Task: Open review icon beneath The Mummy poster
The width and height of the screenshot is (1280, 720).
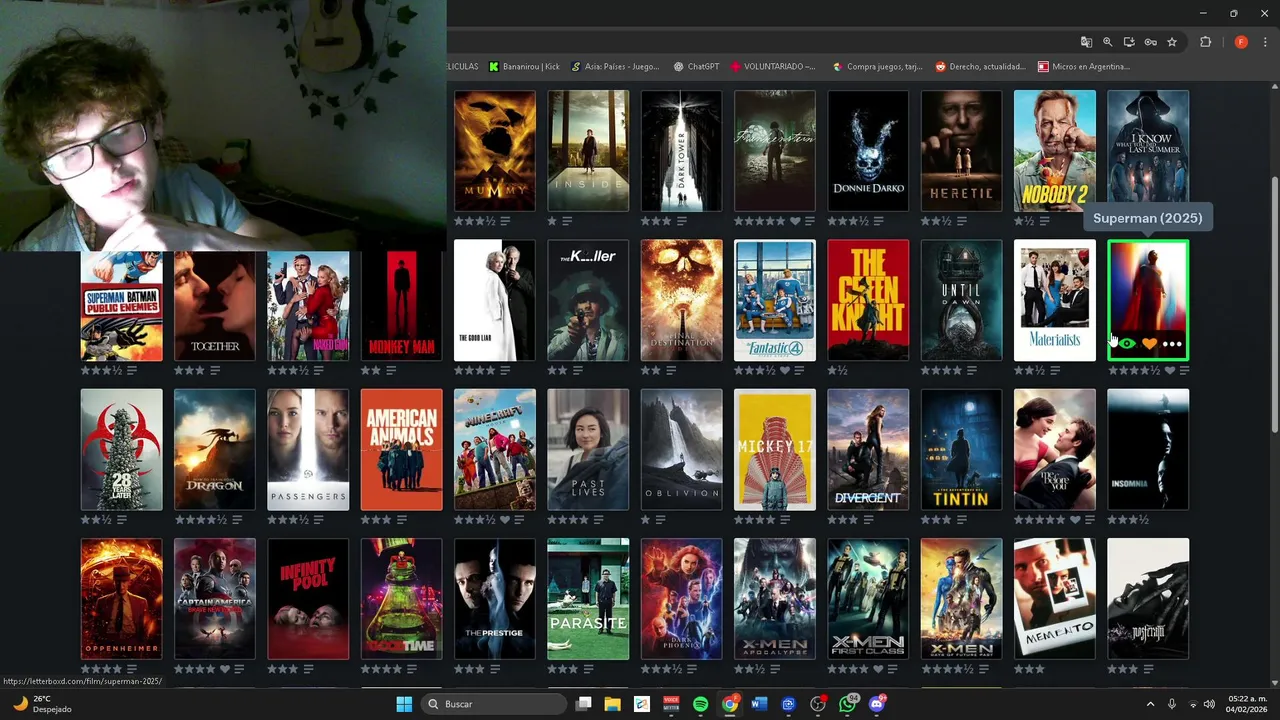Action: click(x=505, y=221)
